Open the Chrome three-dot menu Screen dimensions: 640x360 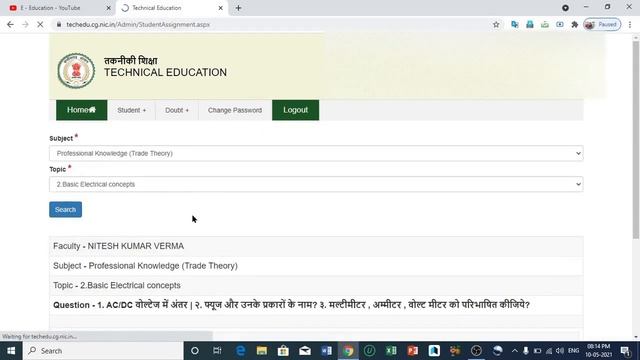(630, 24)
